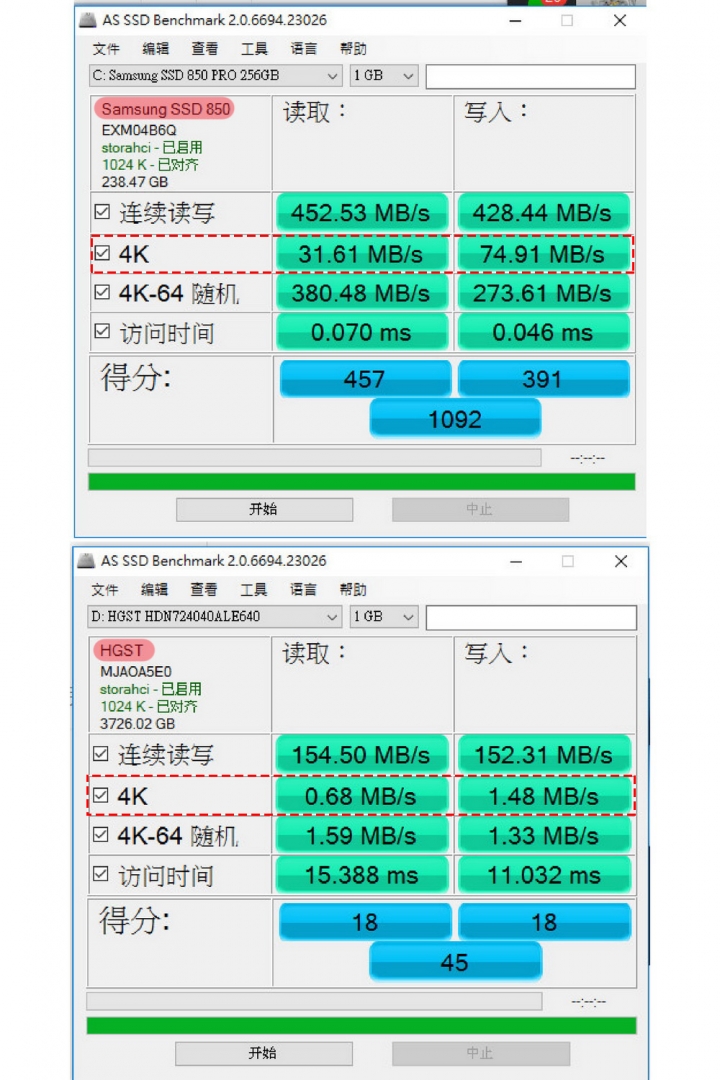This screenshot has width=720, height=1080.
Task: Open the 工具 menu in the Samsung window
Action: point(254,48)
